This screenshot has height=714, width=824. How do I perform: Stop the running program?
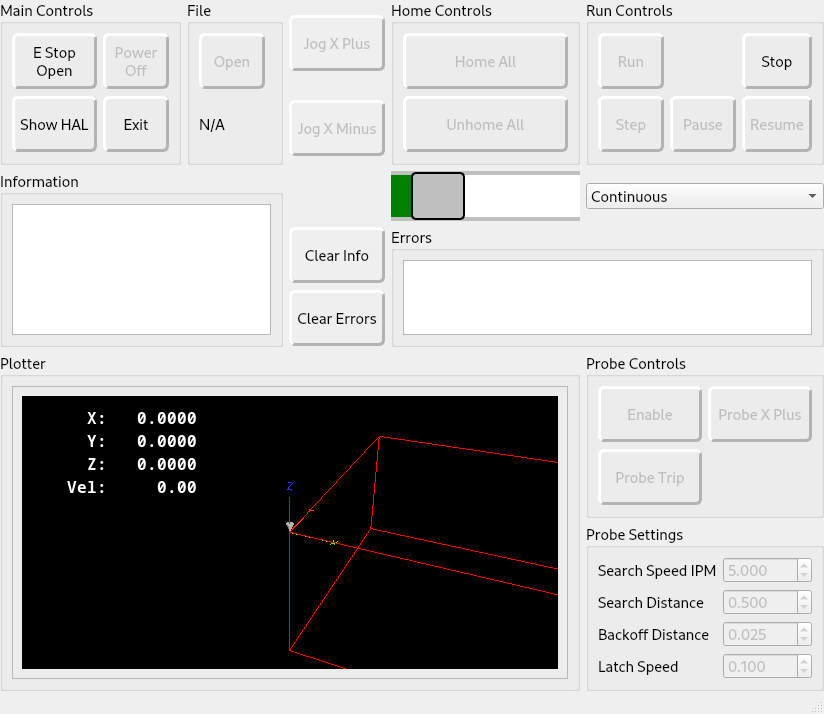(x=776, y=62)
